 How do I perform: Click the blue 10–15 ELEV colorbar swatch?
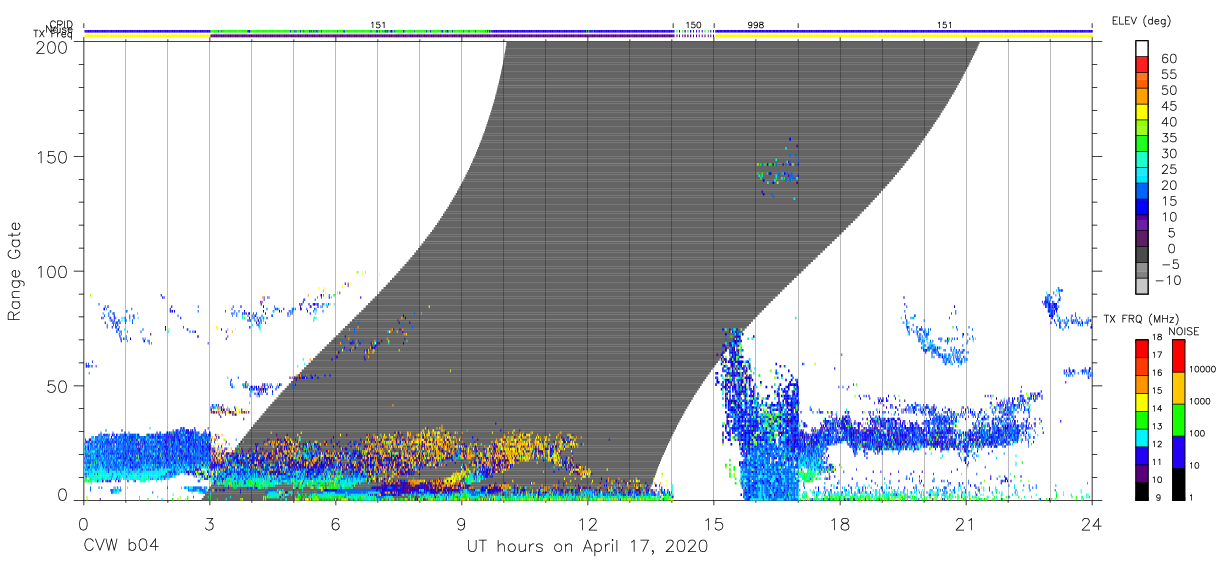(x=1144, y=209)
